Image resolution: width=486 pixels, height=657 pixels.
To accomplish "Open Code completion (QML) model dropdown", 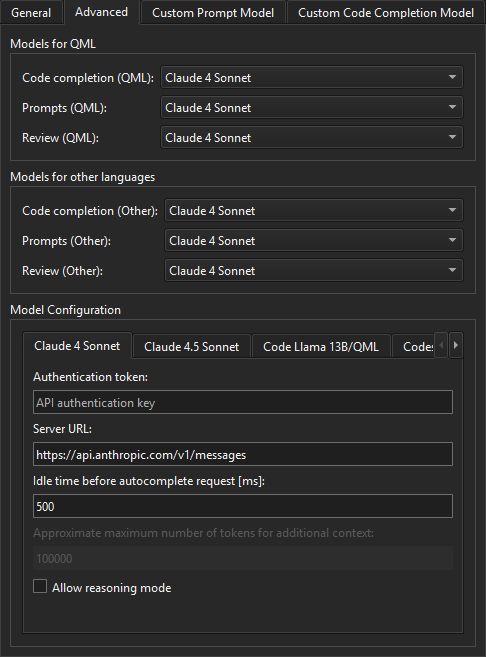I will pyautogui.click(x=312, y=78).
